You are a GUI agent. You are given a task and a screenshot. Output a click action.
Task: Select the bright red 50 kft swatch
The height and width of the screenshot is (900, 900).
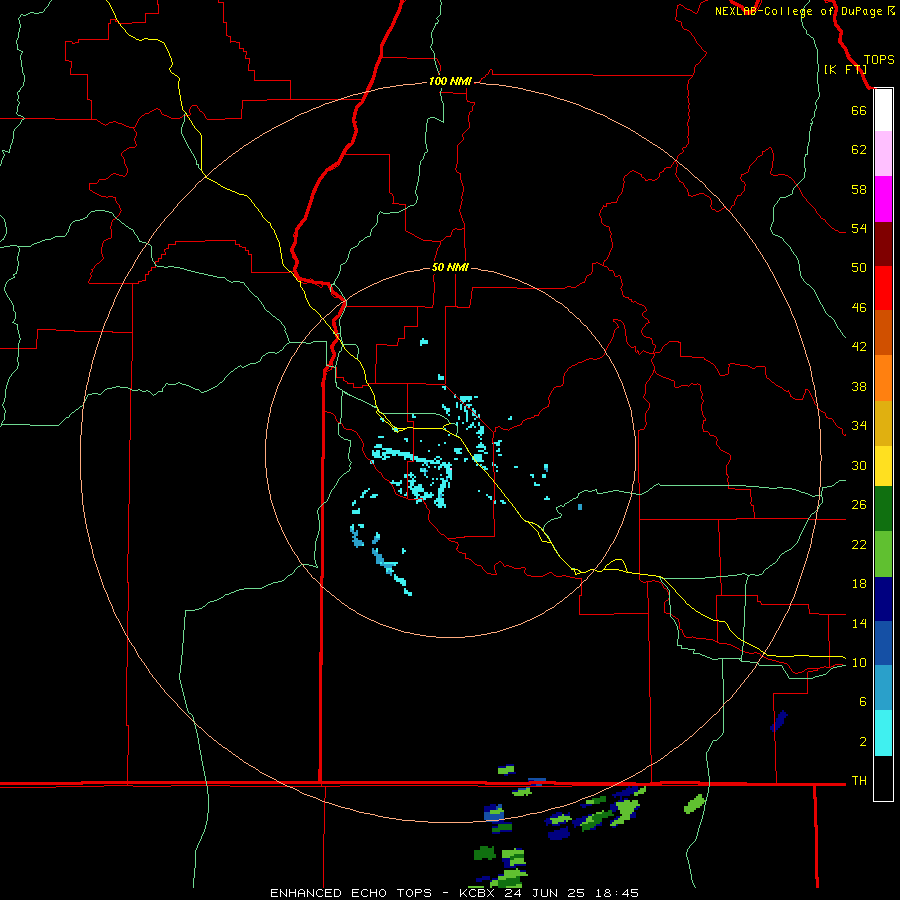[x=883, y=288]
